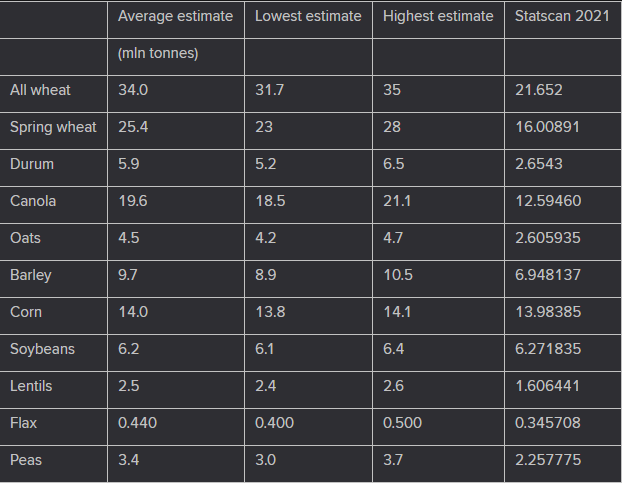Click the Spring wheat row label
This screenshot has width=623, height=484.
pos(53,127)
